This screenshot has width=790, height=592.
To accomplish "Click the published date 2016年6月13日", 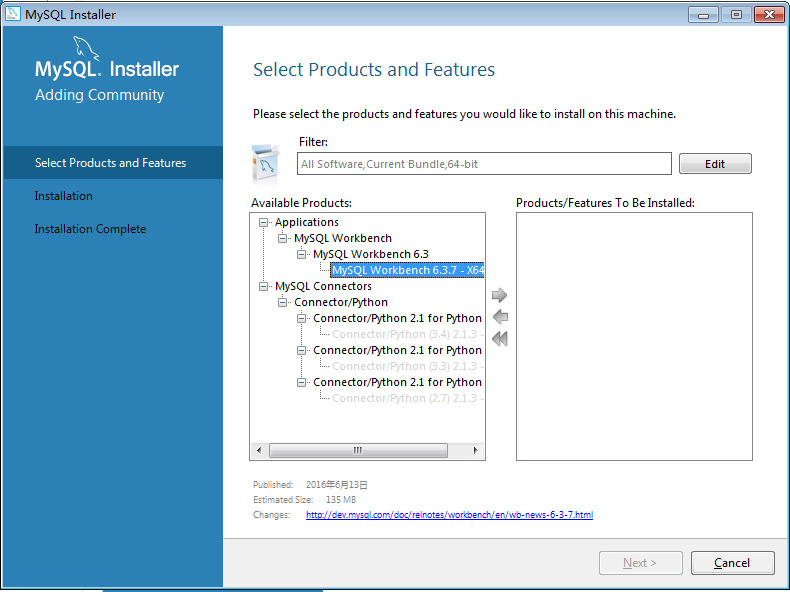I will coord(337,485).
